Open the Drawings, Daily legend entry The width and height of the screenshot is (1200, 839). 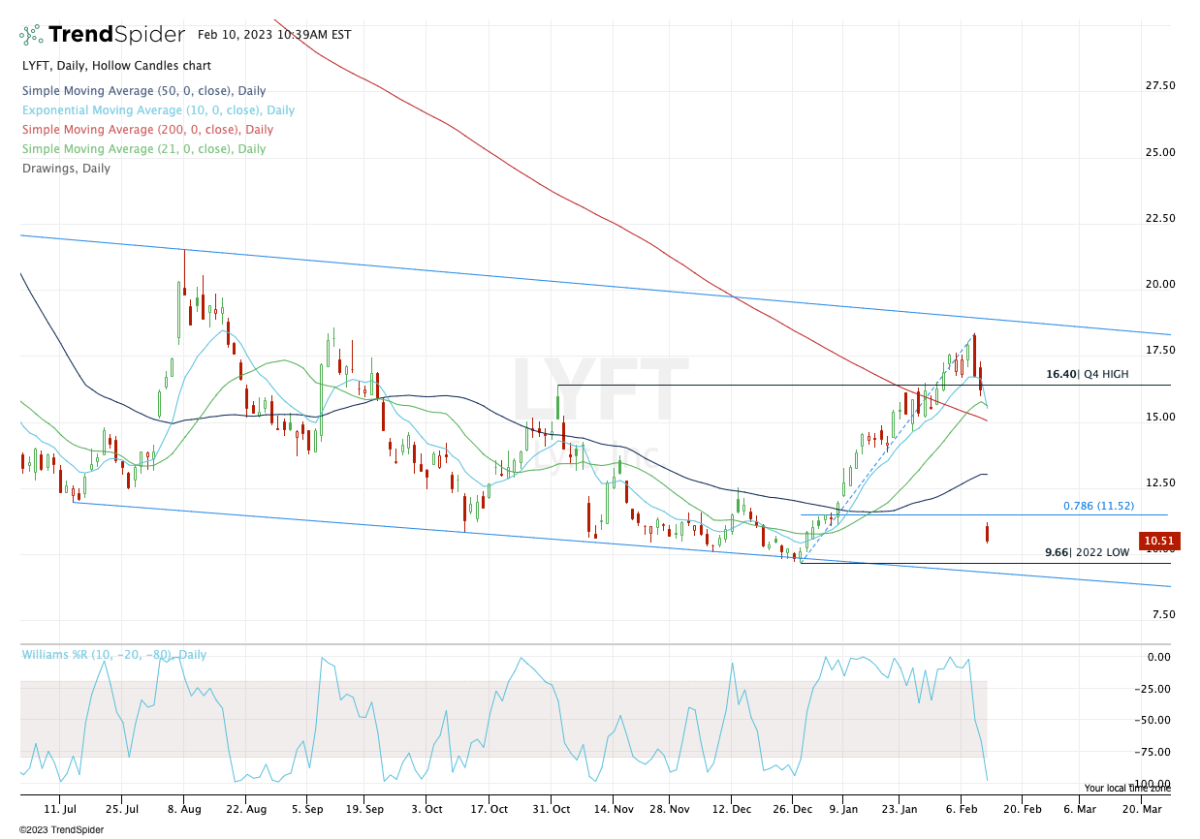click(x=66, y=168)
